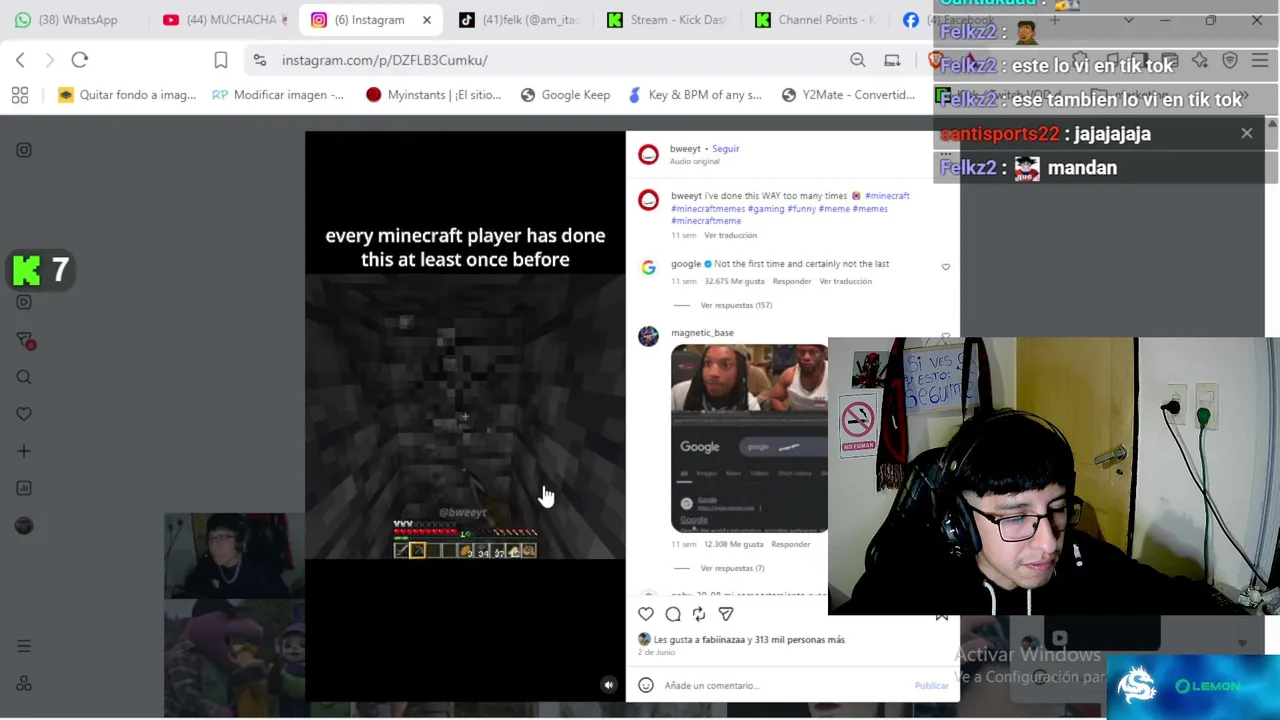Open Instagram direct messages with red badge
The width and height of the screenshot is (1280, 720).
coord(25,341)
